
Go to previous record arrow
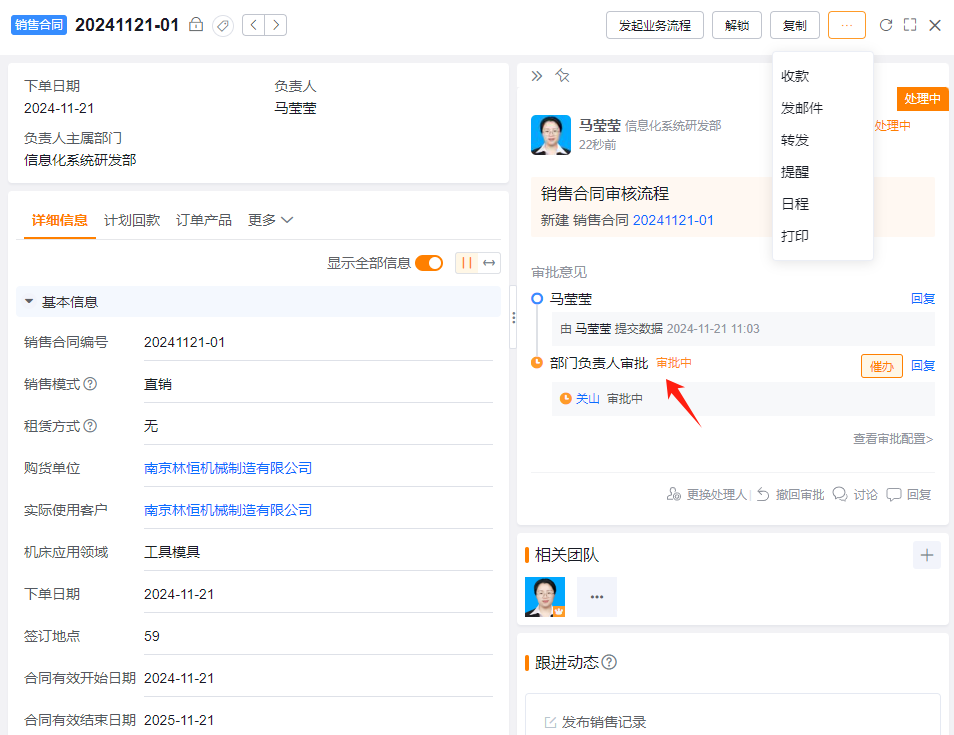coord(253,25)
